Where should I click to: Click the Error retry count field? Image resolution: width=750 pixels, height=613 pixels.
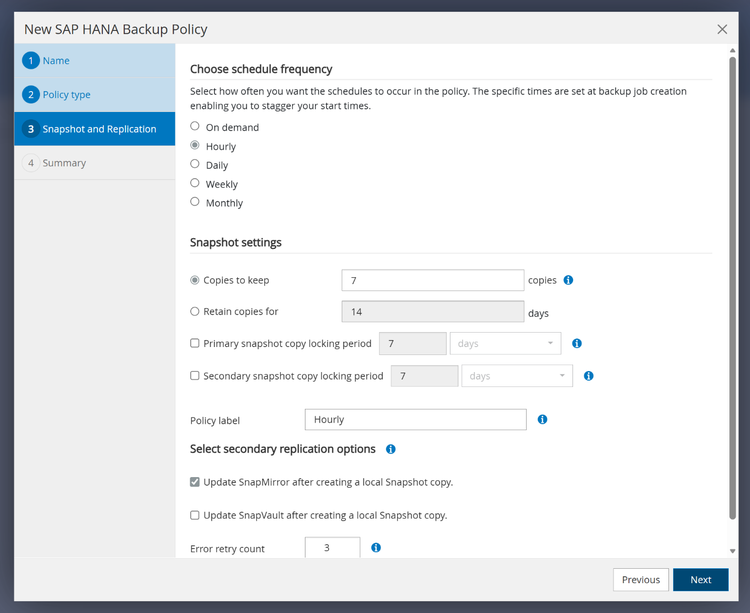(332, 547)
